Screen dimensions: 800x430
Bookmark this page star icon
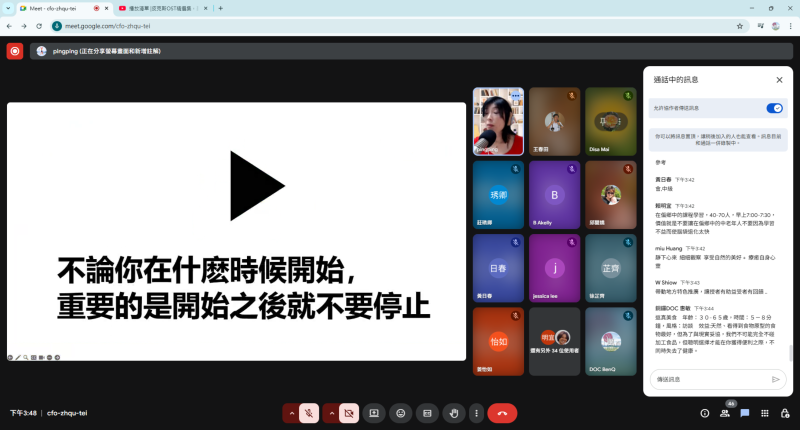pos(739,26)
